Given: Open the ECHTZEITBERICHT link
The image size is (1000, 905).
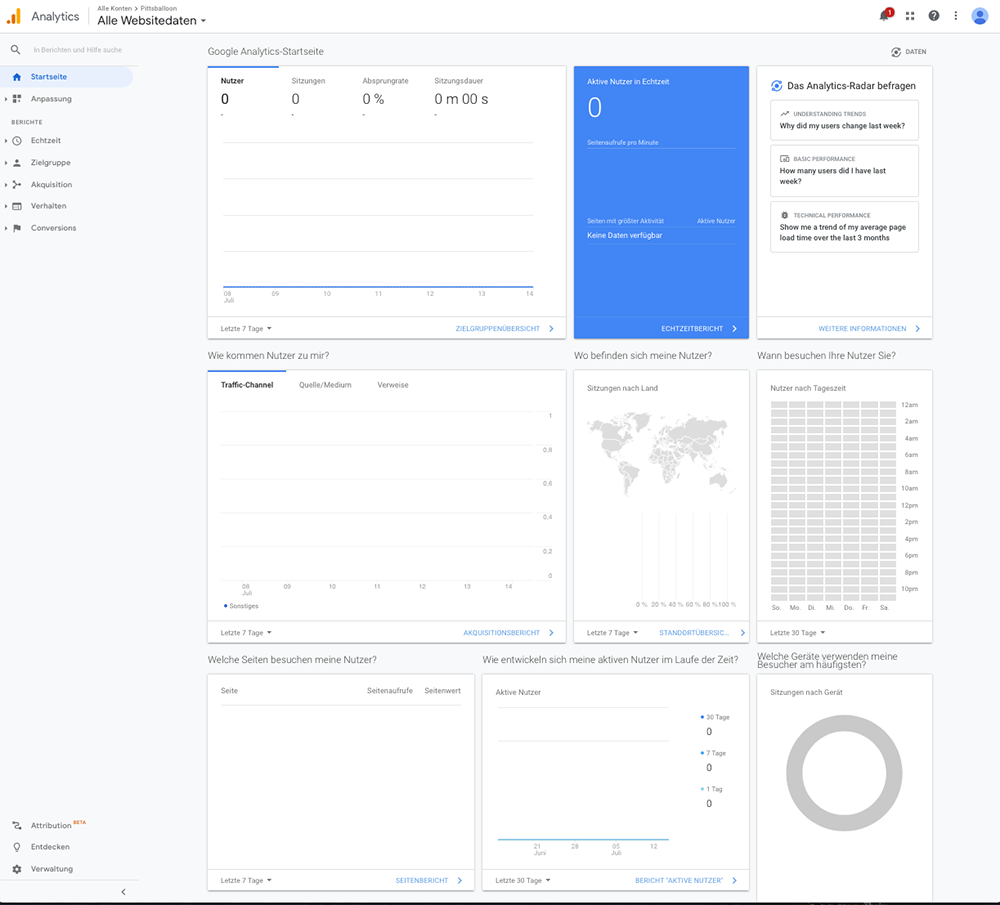Looking at the screenshot, I should coord(698,328).
